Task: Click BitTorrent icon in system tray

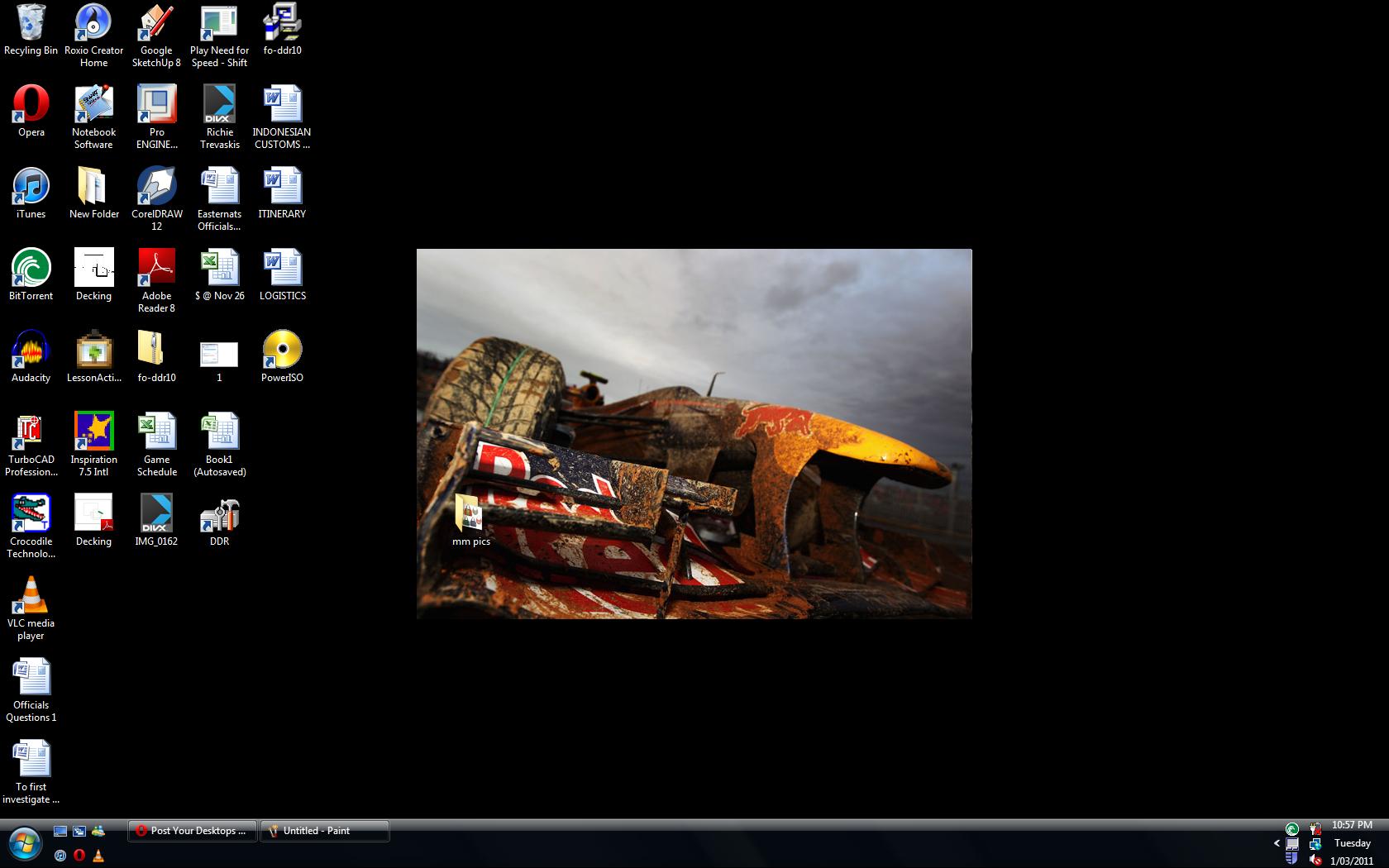Action: tap(1292, 828)
